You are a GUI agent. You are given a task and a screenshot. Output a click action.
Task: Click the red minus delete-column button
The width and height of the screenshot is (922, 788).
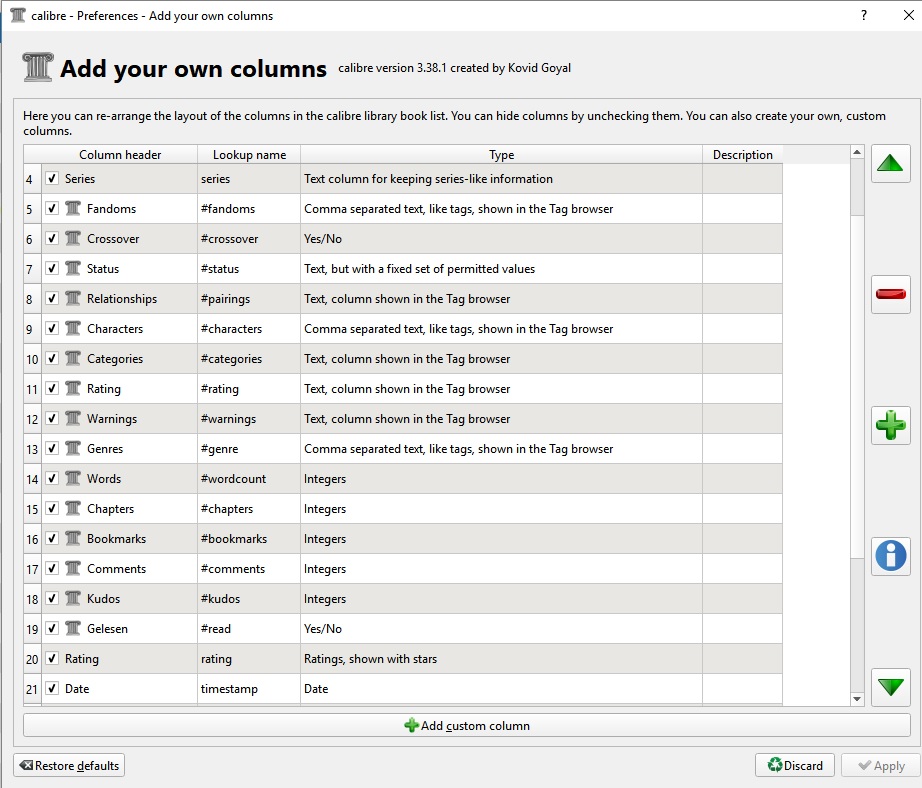tap(890, 294)
